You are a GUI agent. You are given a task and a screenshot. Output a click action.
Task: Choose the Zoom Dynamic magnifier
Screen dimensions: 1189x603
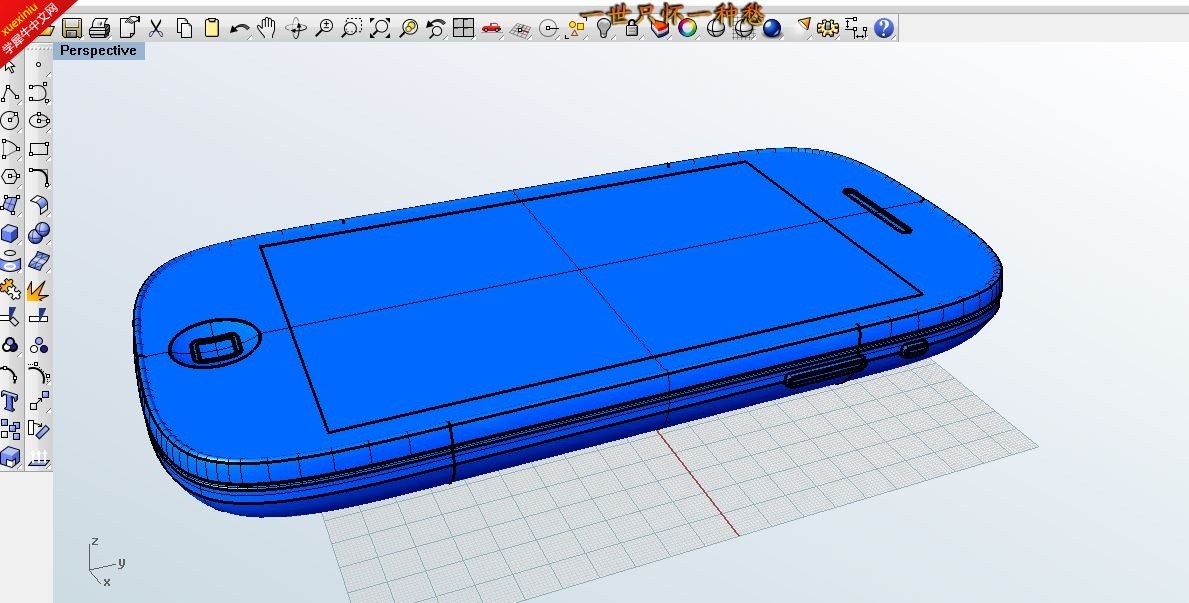324,29
